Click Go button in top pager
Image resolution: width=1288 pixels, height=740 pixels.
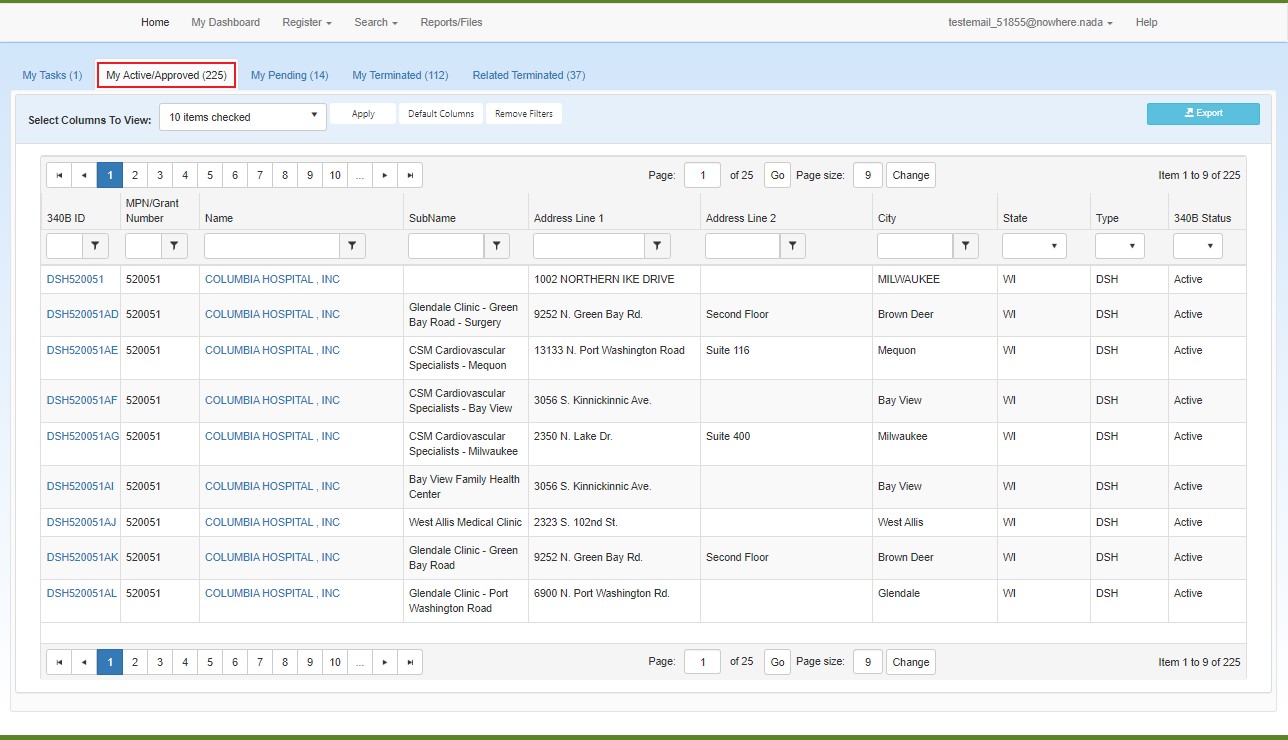click(x=778, y=175)
